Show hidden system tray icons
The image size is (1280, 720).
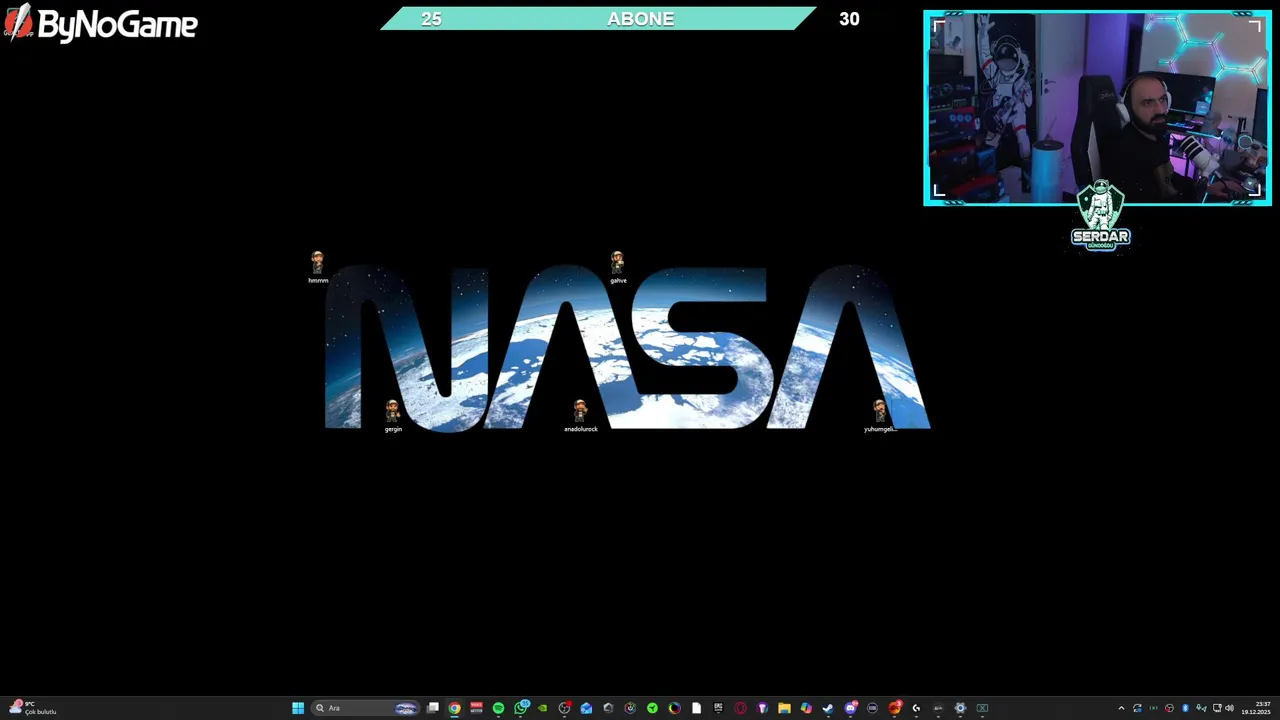(x=1121, y=708)
